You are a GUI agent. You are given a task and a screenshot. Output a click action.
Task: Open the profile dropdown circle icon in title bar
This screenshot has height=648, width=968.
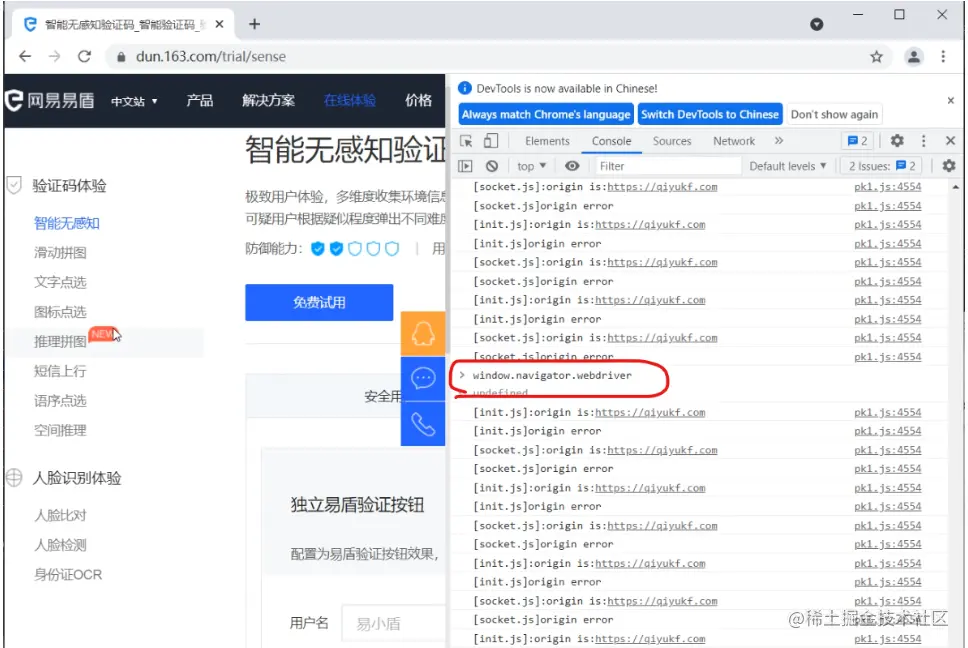(x=816, y=24)
